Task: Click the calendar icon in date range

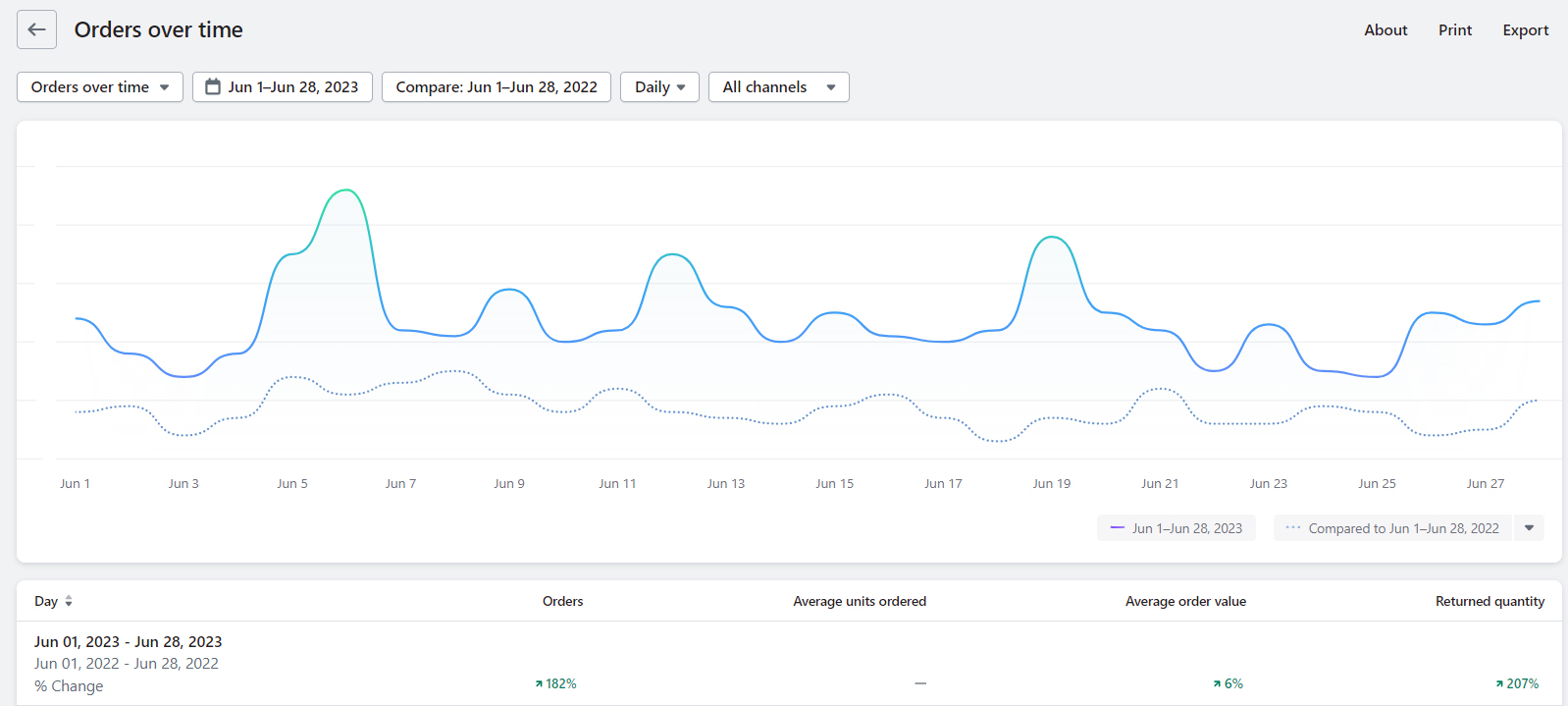Action: pyautogui.click(x=212, y=86)
